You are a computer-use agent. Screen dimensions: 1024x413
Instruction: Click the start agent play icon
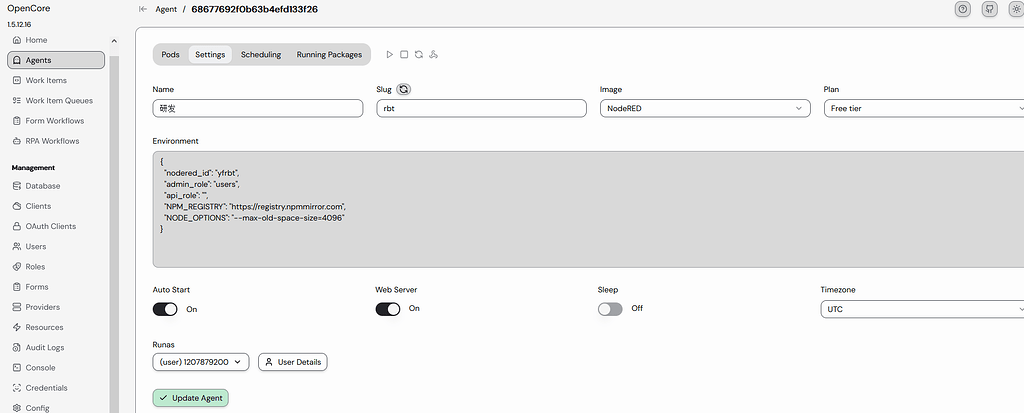pos(390,55)
